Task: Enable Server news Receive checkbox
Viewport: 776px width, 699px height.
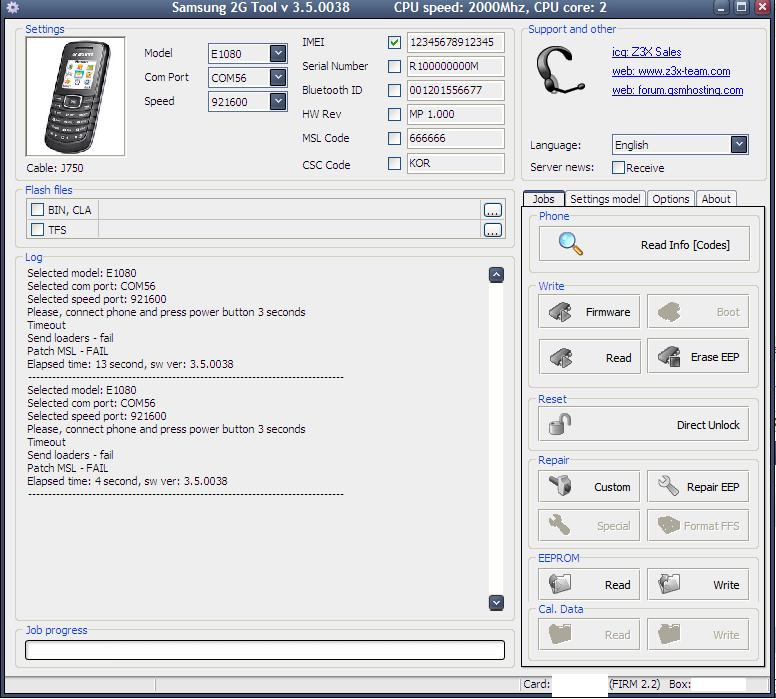Action: (x=618, y=167)
